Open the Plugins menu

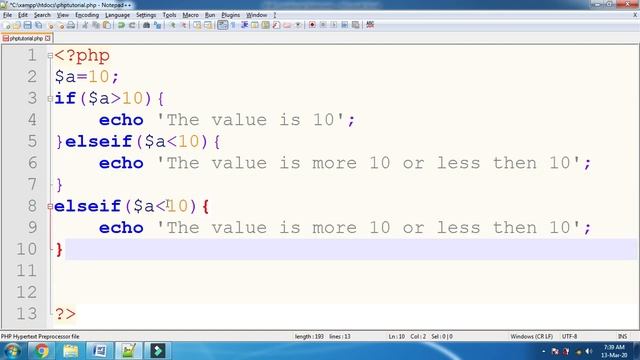click(231, 15)
